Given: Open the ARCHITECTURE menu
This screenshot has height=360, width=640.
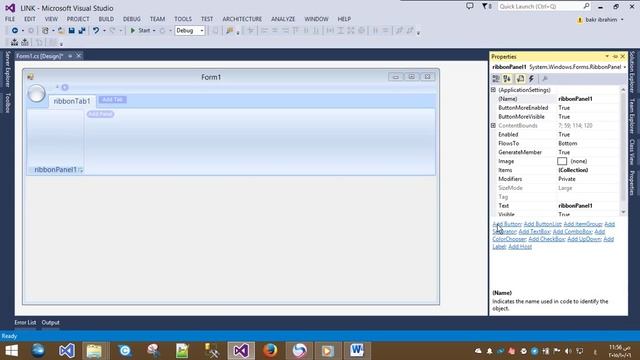Looking at the screenshot, I should point(242,19).
